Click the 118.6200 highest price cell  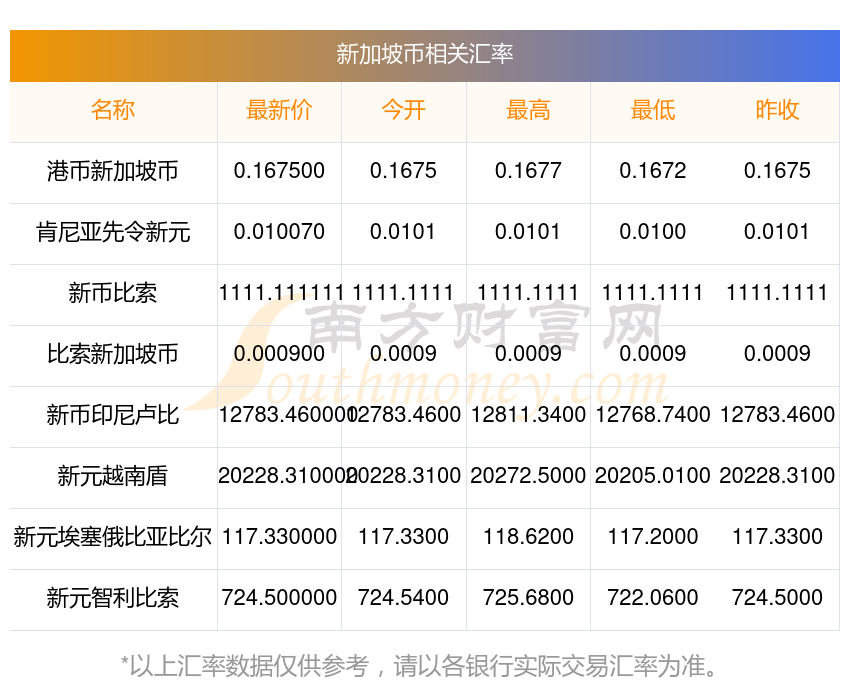coord(528,537)
